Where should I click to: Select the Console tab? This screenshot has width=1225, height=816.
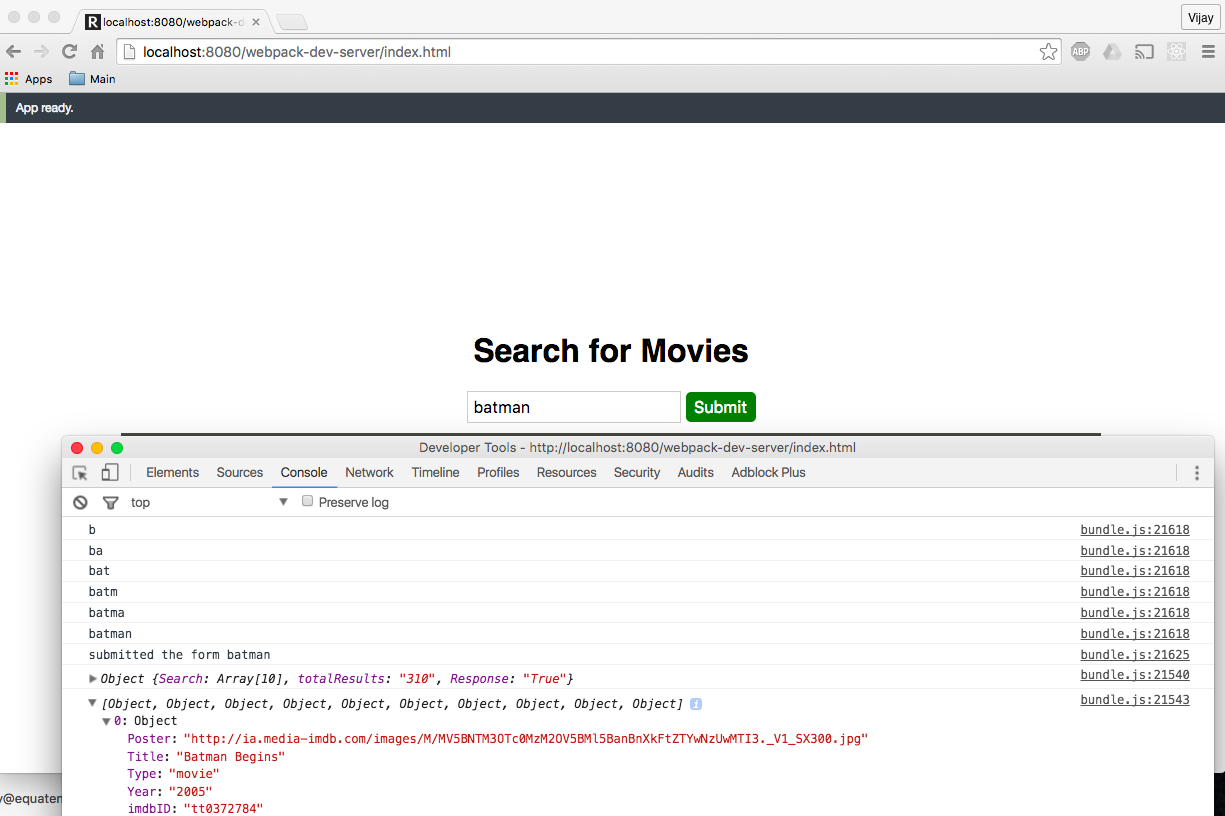[304, 473]
